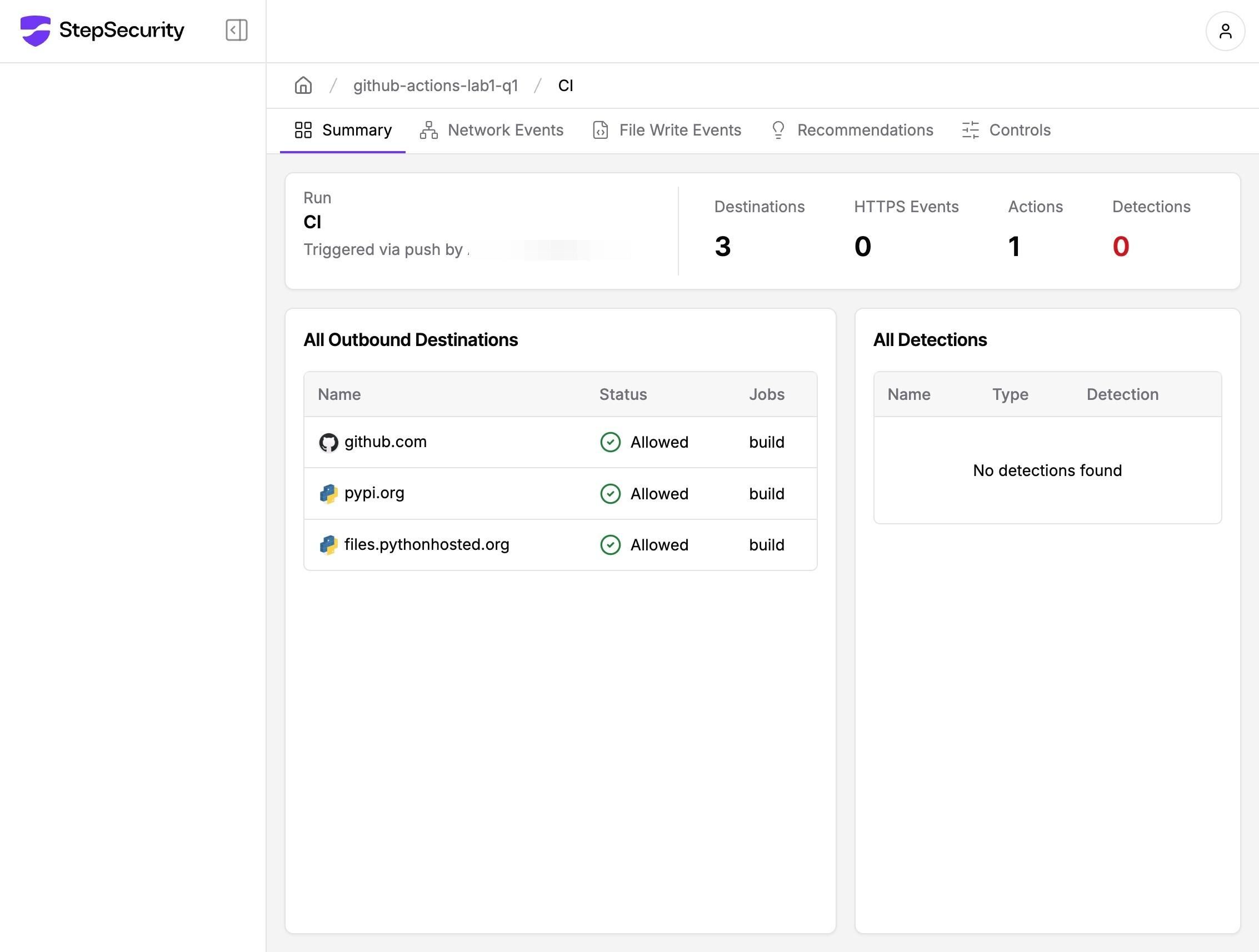
Task: Select the files.pythonhosted.org destination name
Action: (x=426, y=544)
